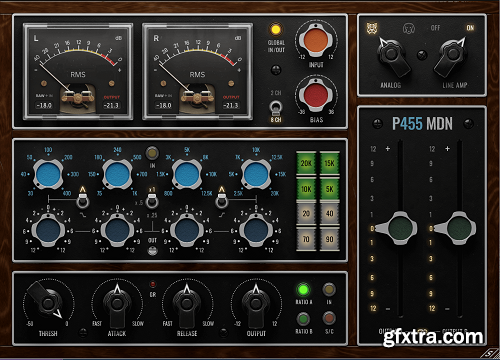Set Line Amp to ON label
500x360 pixels.
pyautogui.click(x=470, y=28)
